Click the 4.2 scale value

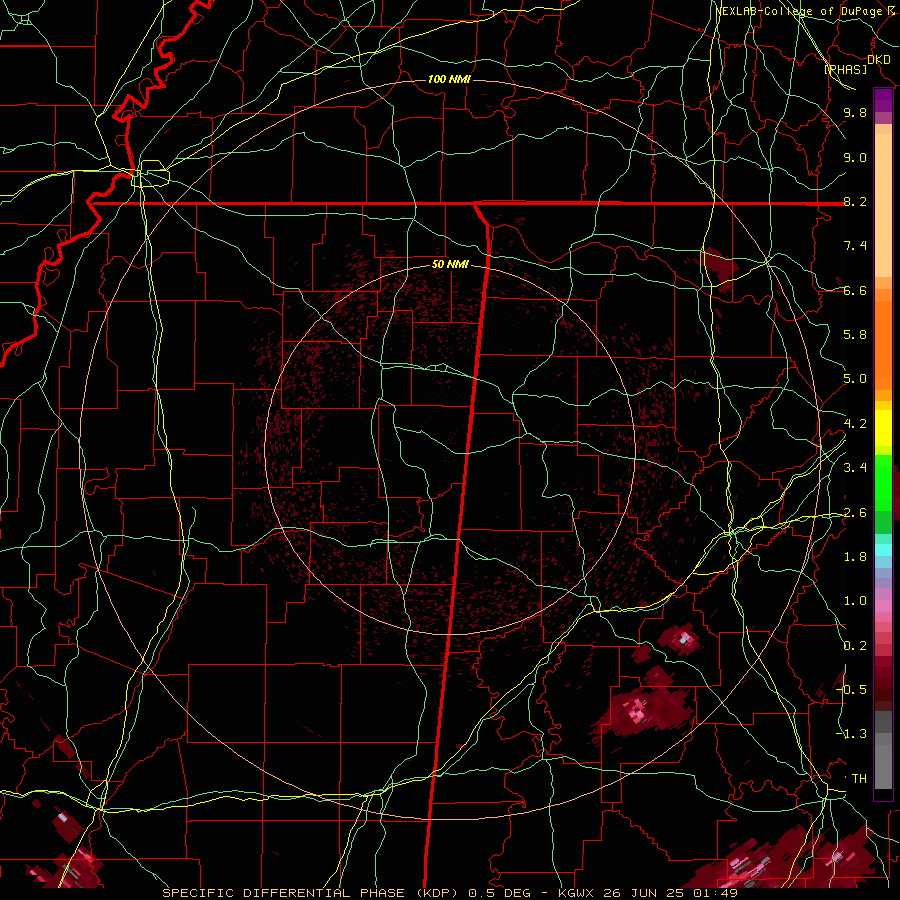(855, 424)
